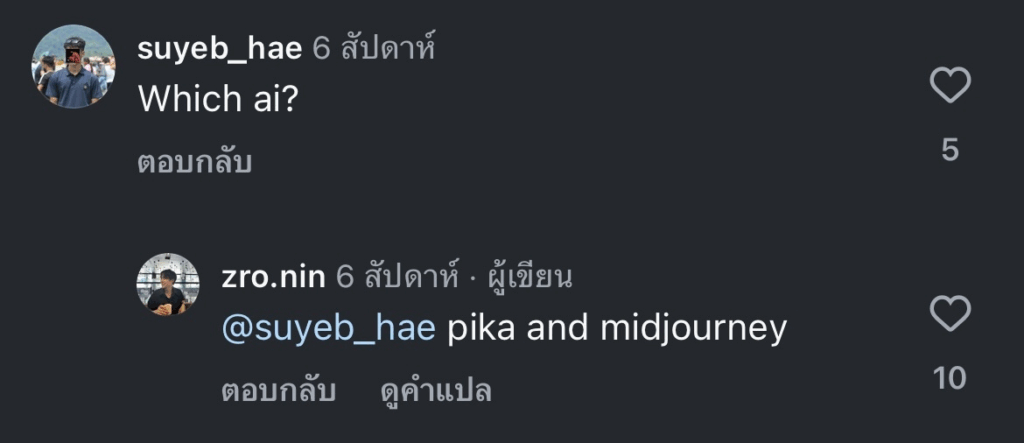The image size is (1024, 443).
Task: Like suyeb_hae's comment with the heart icon
Action: click(x=950, y=86)
